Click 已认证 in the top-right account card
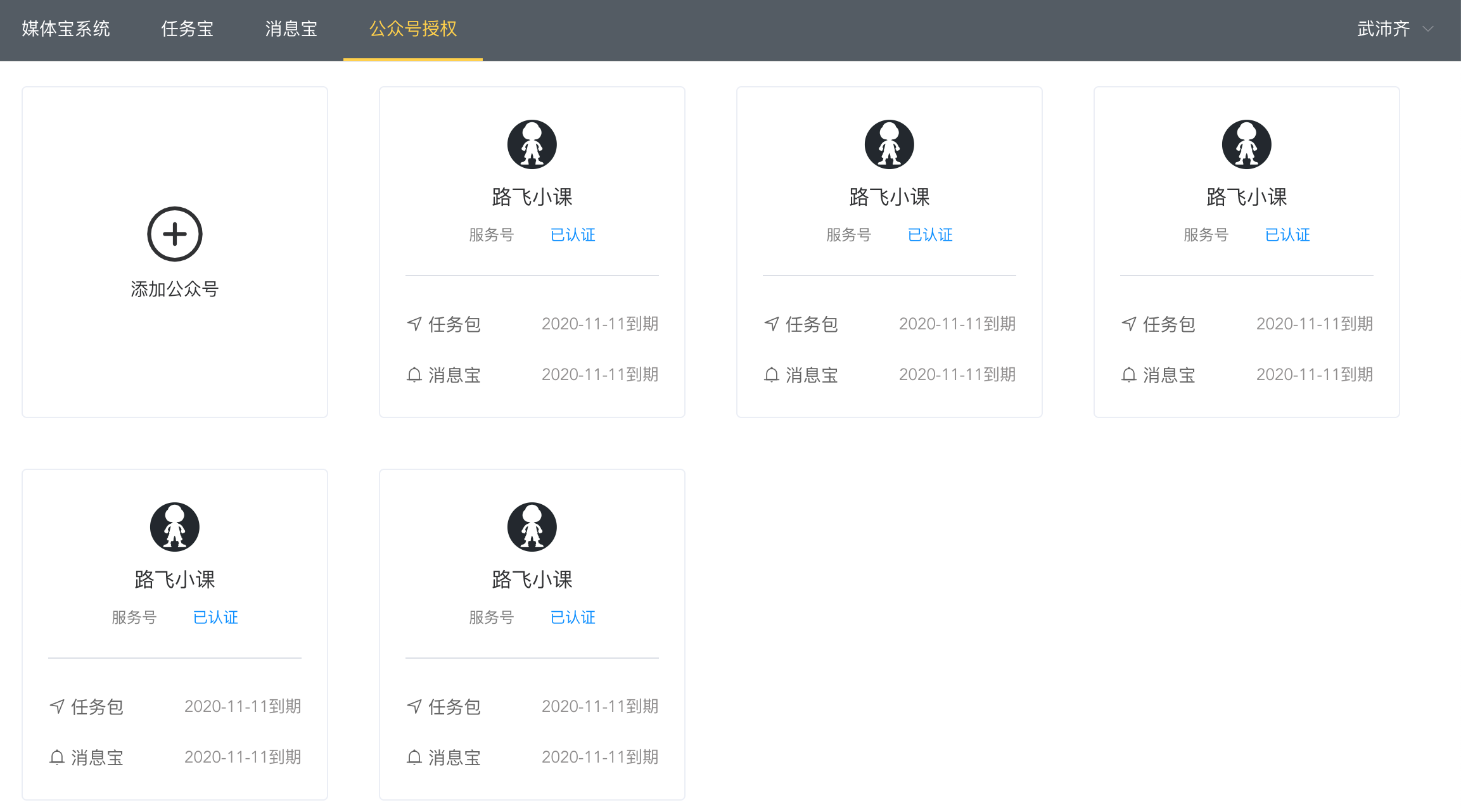This screenshot has height=812, width=1461. pos(1287,235)
